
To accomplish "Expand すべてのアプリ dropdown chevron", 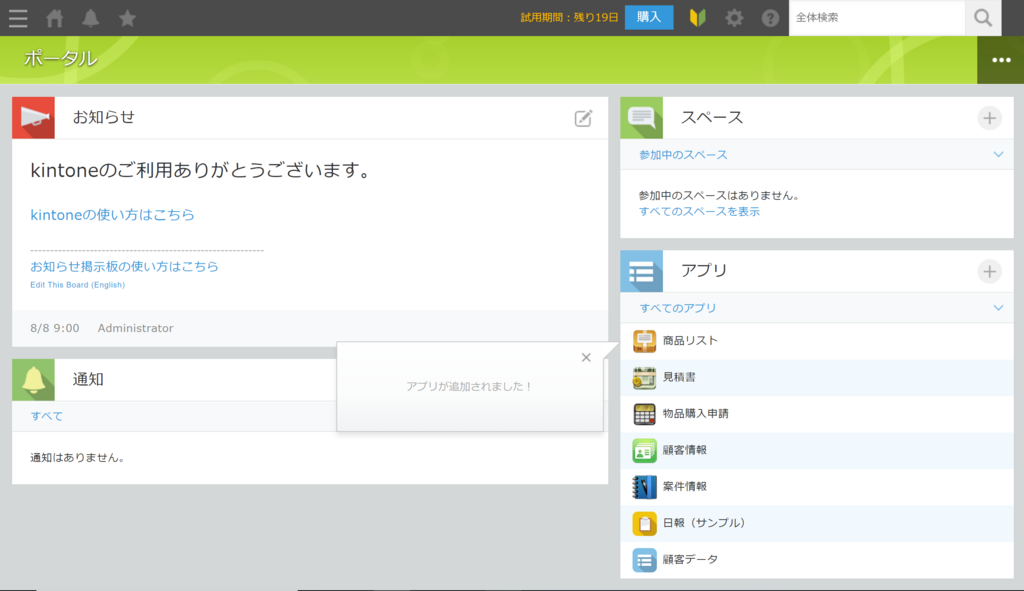I will point(998,308).
